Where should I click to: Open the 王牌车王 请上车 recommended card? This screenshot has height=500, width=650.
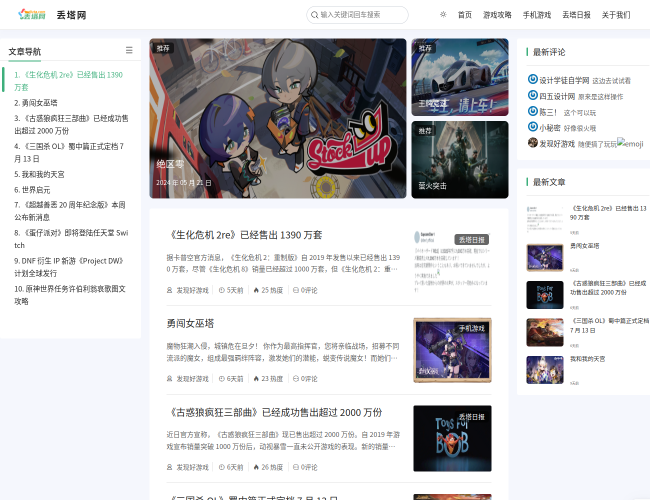click(460, 77)
